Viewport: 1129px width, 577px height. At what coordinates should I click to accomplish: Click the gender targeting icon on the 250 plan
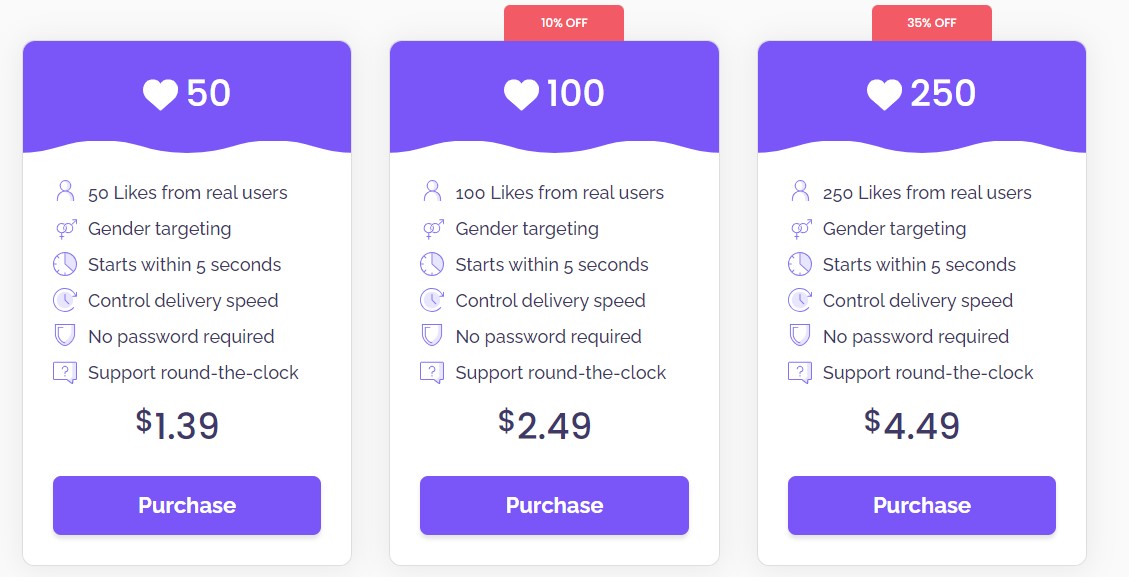799,228
